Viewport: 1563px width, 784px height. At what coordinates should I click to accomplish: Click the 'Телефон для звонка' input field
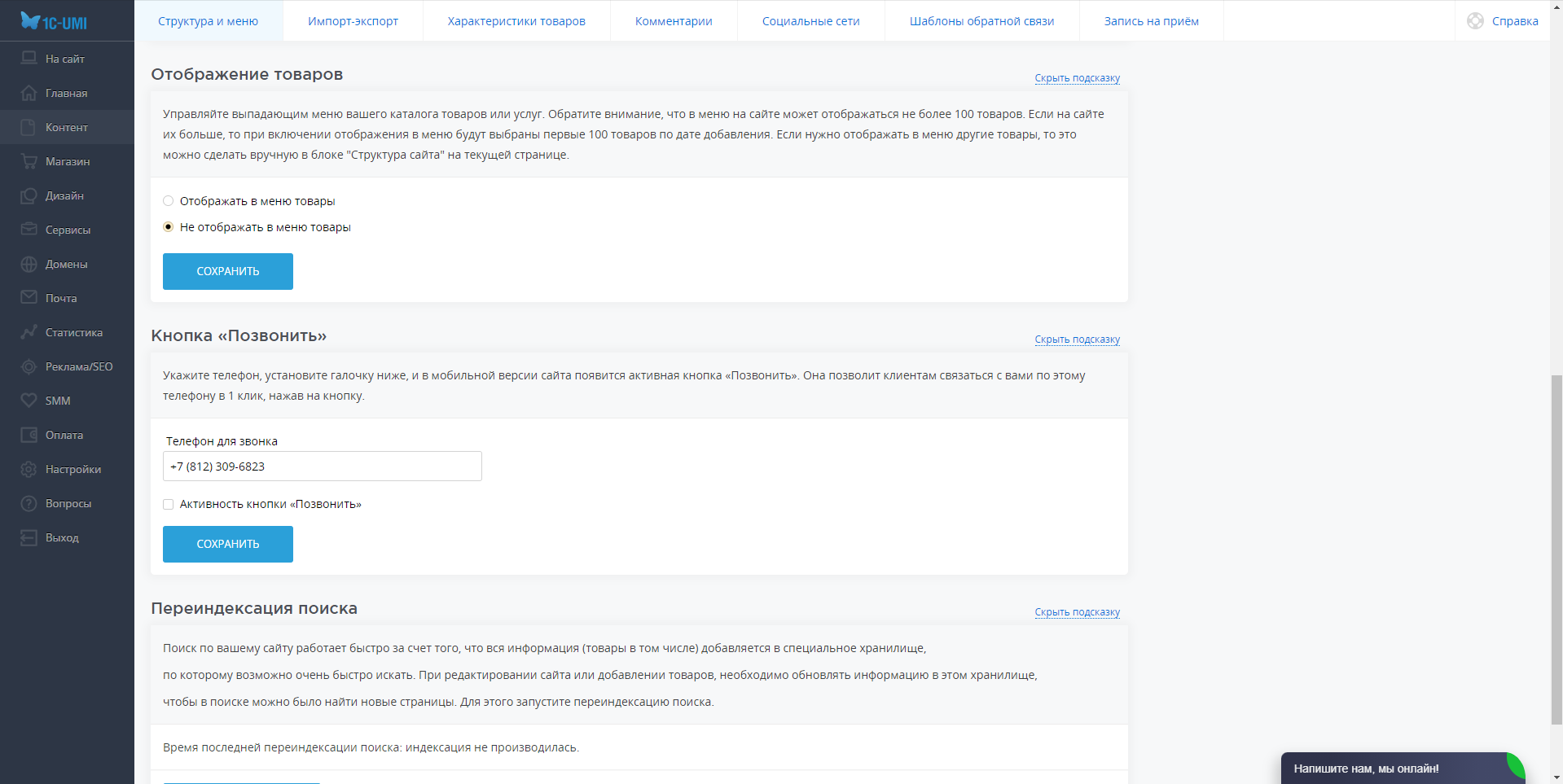pyautogui.click(x=323, y=466)
